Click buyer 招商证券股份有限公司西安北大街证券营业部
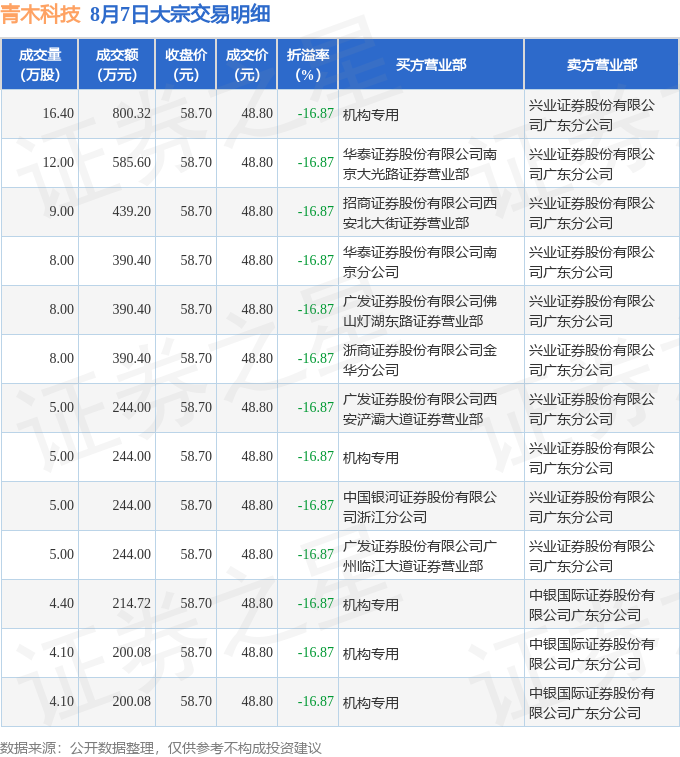Screen dimensions: 680x757 click(420, 213)
